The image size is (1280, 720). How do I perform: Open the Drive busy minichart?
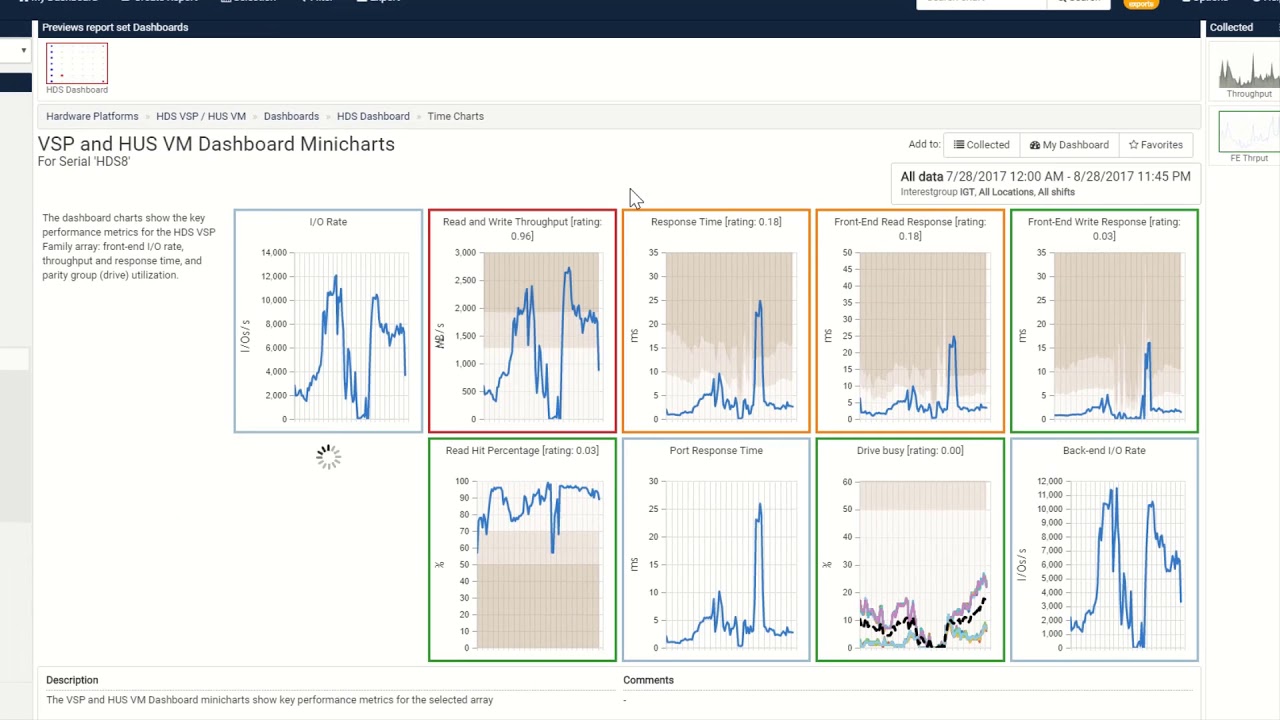[910, 550]
